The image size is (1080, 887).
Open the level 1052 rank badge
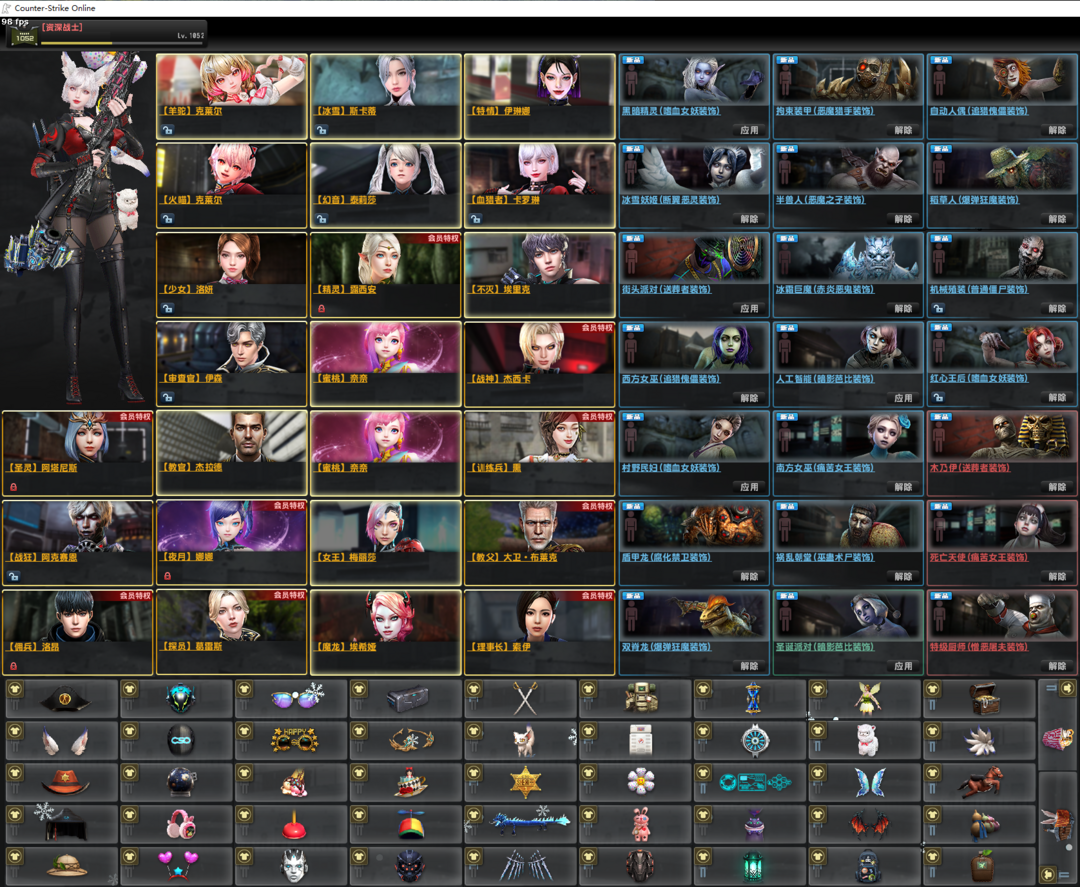[x=23, y=36]
